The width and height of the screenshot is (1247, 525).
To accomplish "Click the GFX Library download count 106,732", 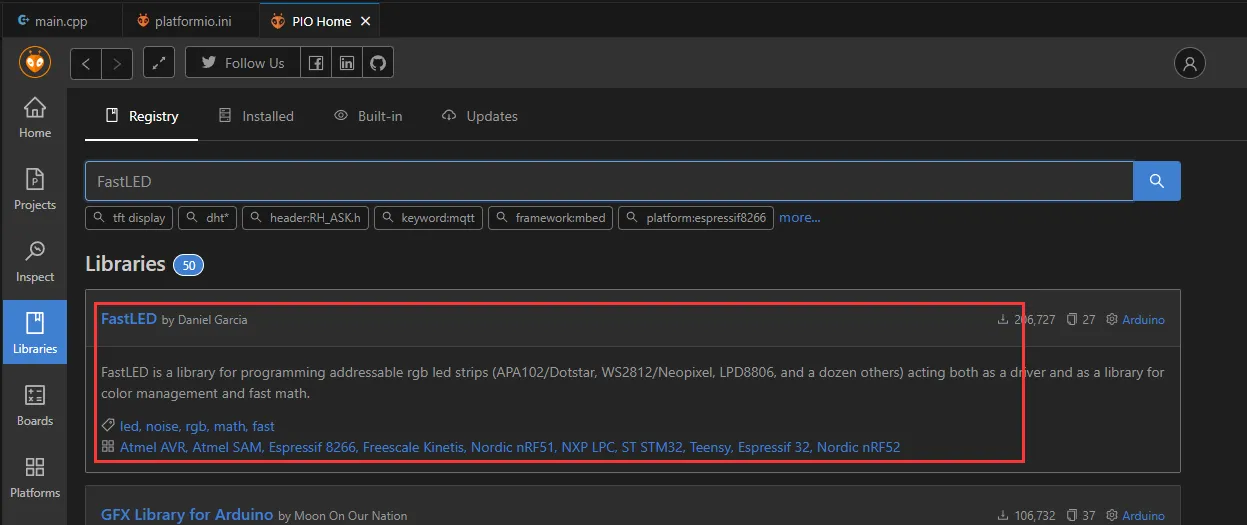I will coord(1026,516).
